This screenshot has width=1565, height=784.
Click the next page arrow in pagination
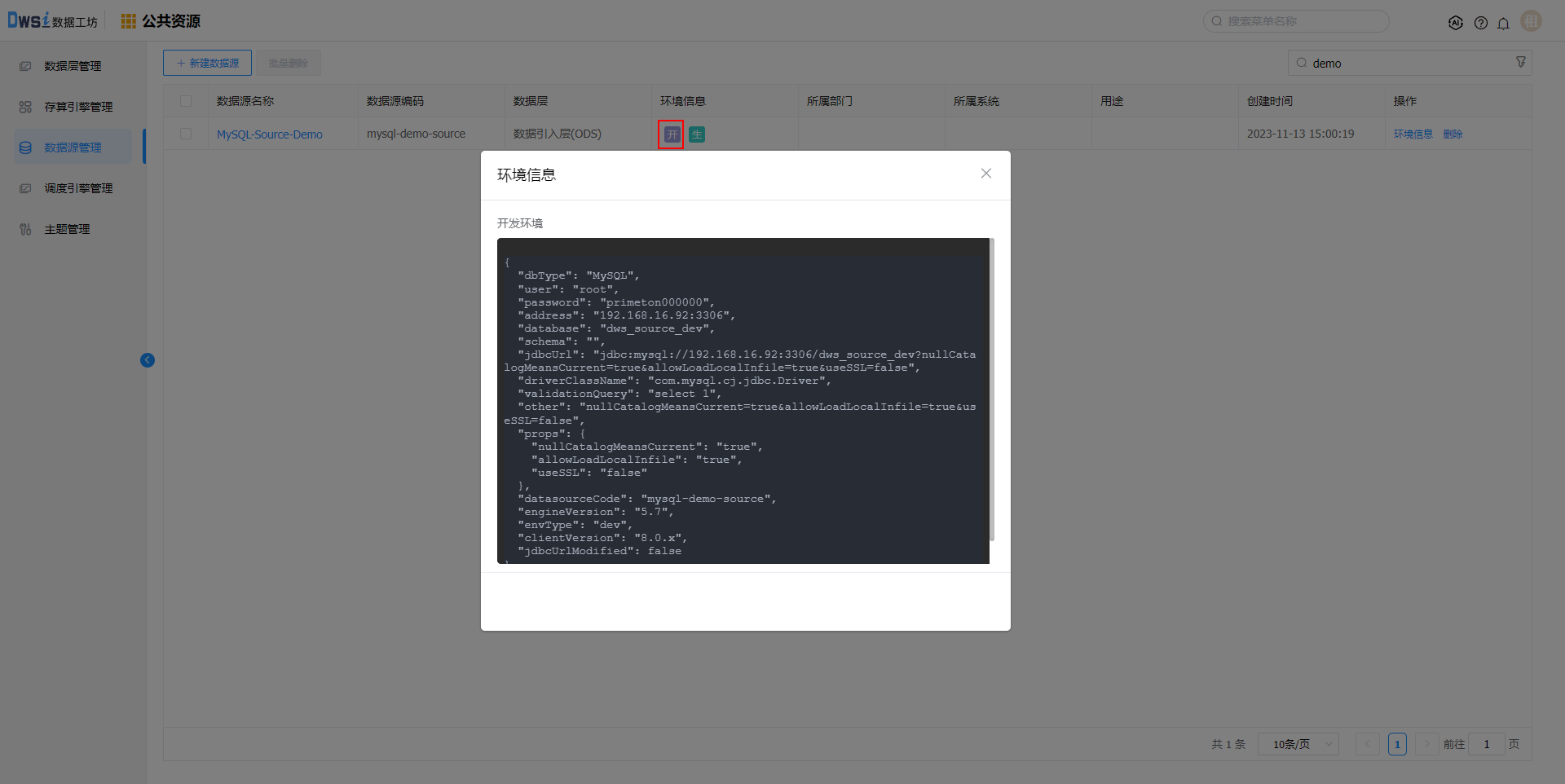click(1426, 744)
